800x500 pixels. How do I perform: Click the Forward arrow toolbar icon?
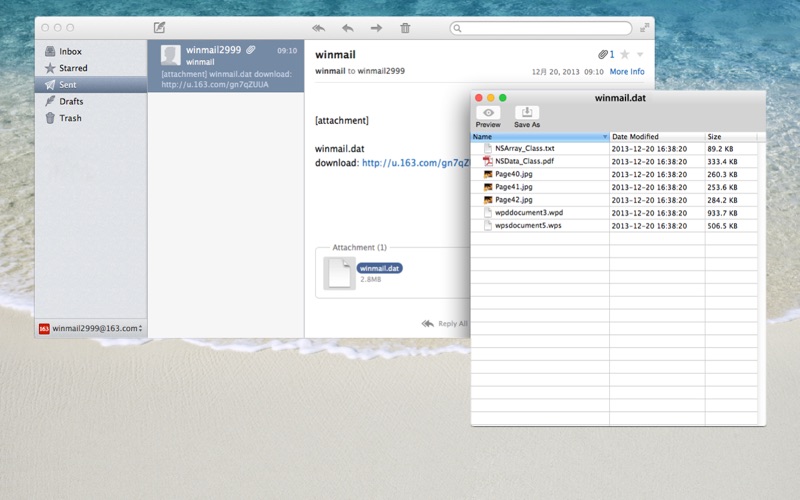[x=377, y=28]
